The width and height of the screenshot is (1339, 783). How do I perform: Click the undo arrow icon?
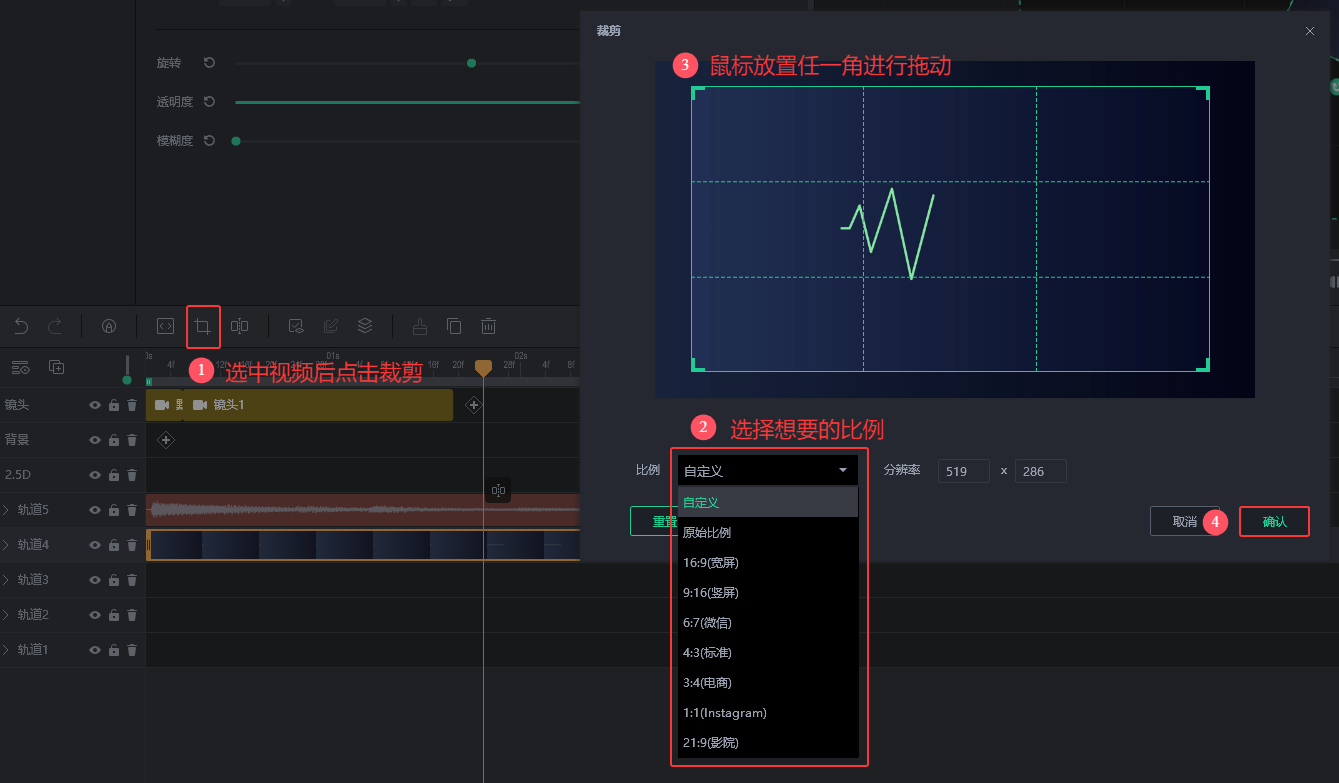click(x=21, y=326)
